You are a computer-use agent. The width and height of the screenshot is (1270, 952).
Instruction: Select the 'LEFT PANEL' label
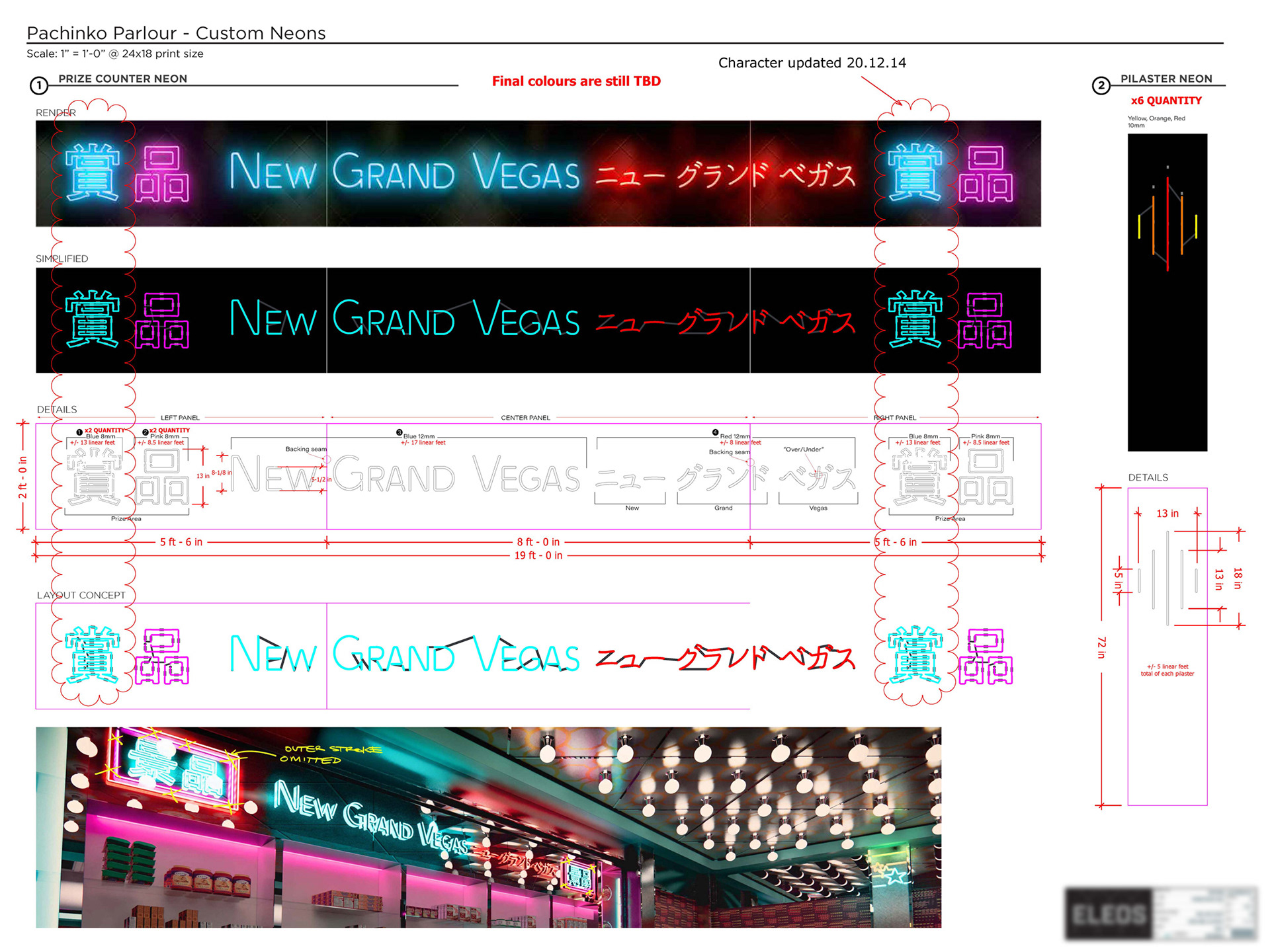tap(180, 418)
